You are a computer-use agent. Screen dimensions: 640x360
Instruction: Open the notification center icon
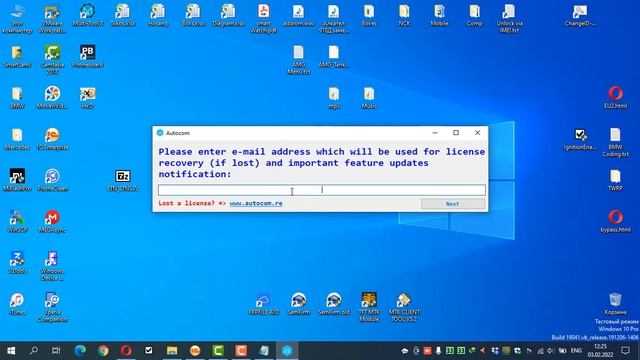tap(626, 350)
